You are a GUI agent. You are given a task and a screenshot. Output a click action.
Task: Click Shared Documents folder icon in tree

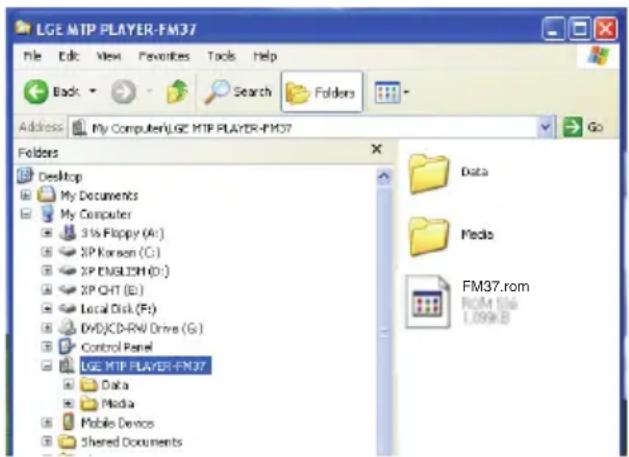tap(67, 442)
